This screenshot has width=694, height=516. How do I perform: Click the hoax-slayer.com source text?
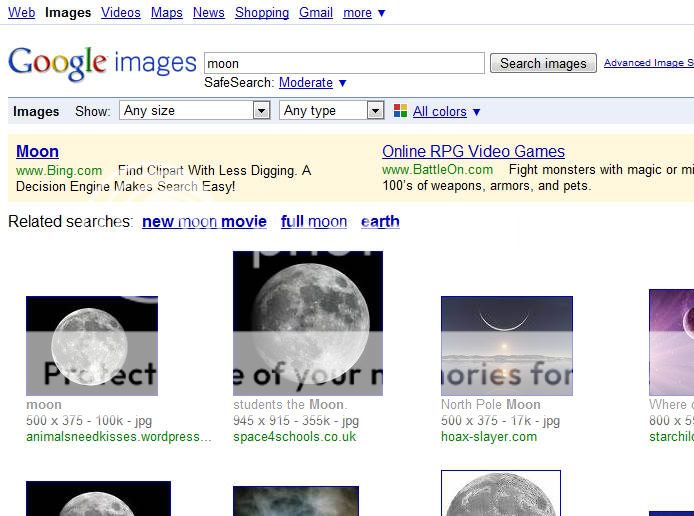click(489, 437)
